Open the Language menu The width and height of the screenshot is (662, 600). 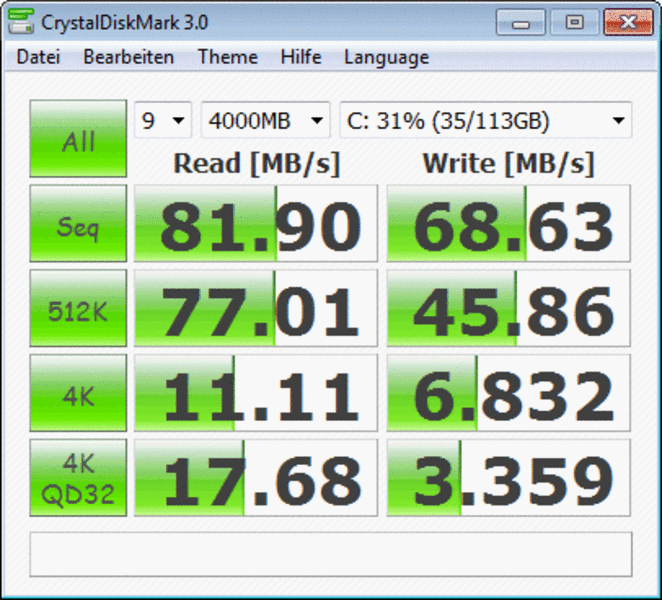click(x=386, y=58)
